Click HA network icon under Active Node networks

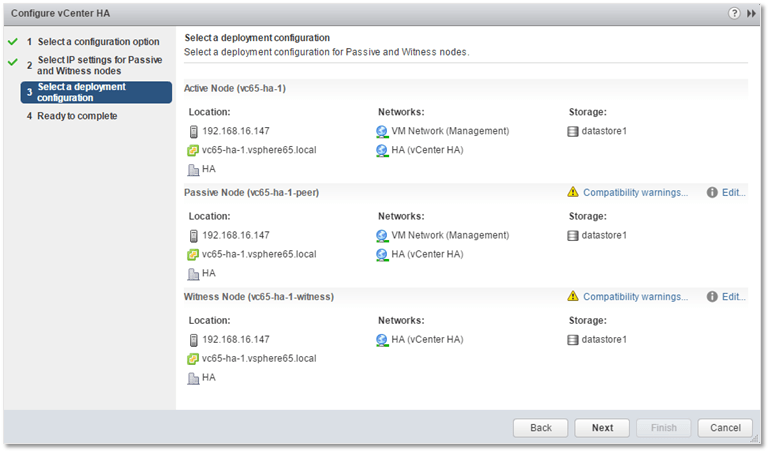click(x=382, y=150)
